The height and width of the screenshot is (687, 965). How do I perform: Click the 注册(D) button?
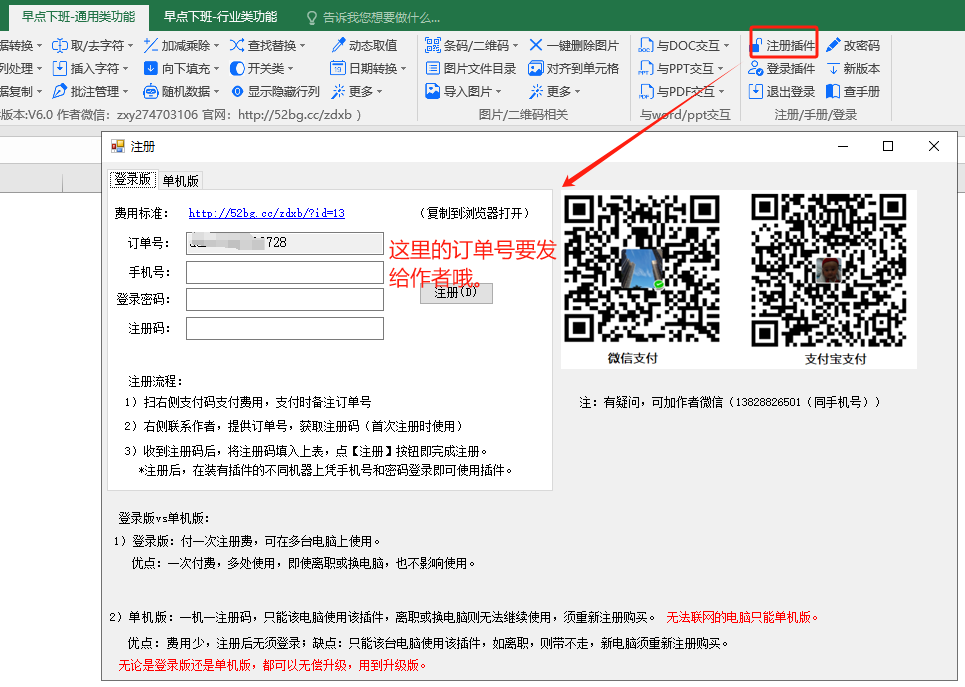456,292
